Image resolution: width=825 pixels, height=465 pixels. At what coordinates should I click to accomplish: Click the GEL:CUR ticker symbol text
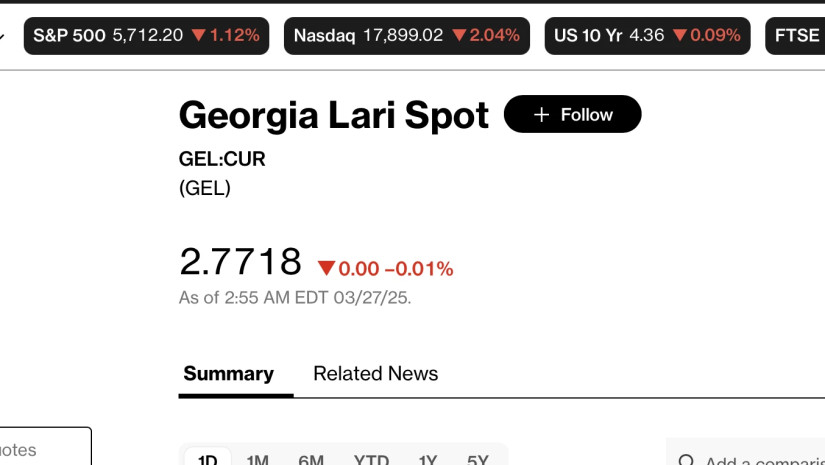coord(222,159)
